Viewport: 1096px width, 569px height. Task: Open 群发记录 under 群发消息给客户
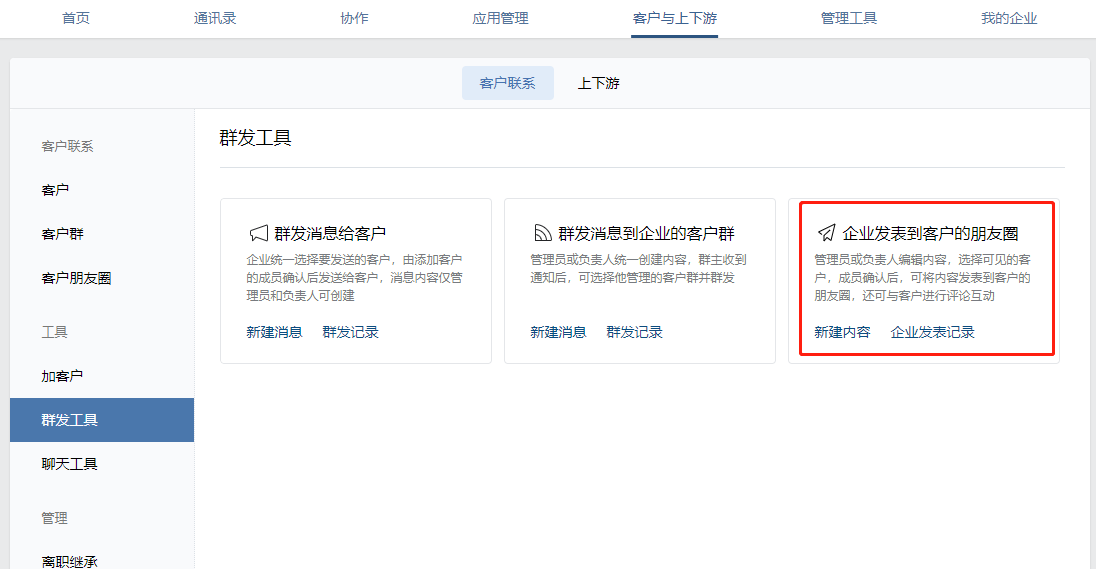pyautogui.click(x=350, y=332)
